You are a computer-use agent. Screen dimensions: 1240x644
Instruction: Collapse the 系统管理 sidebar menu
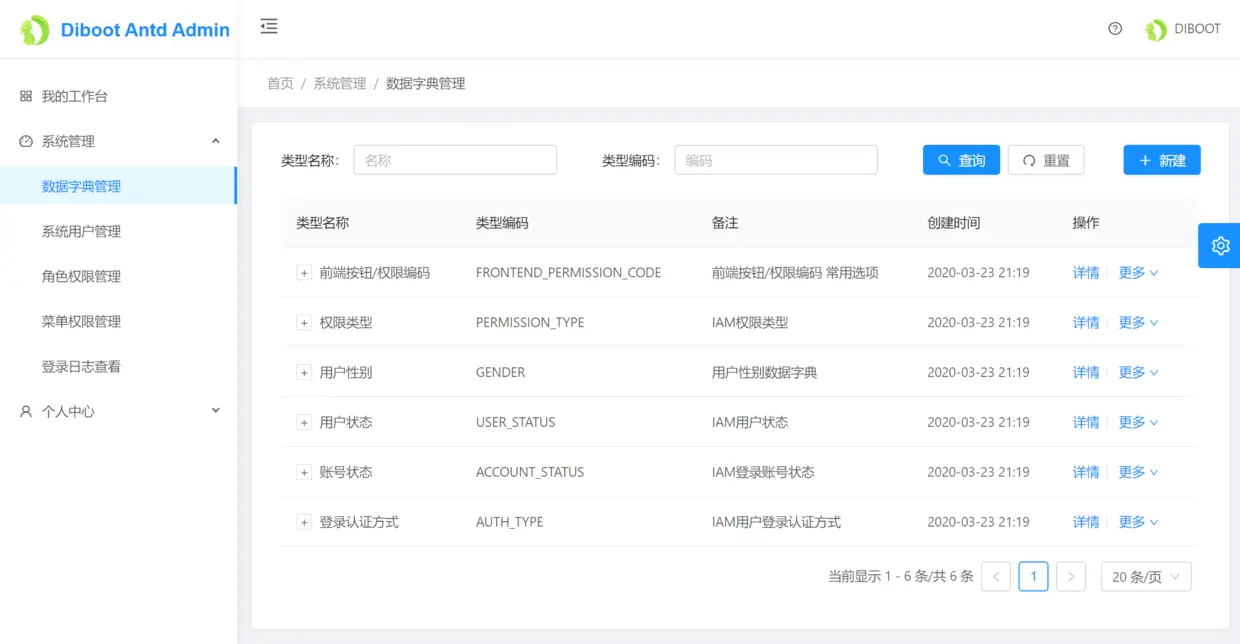[120, 141]
